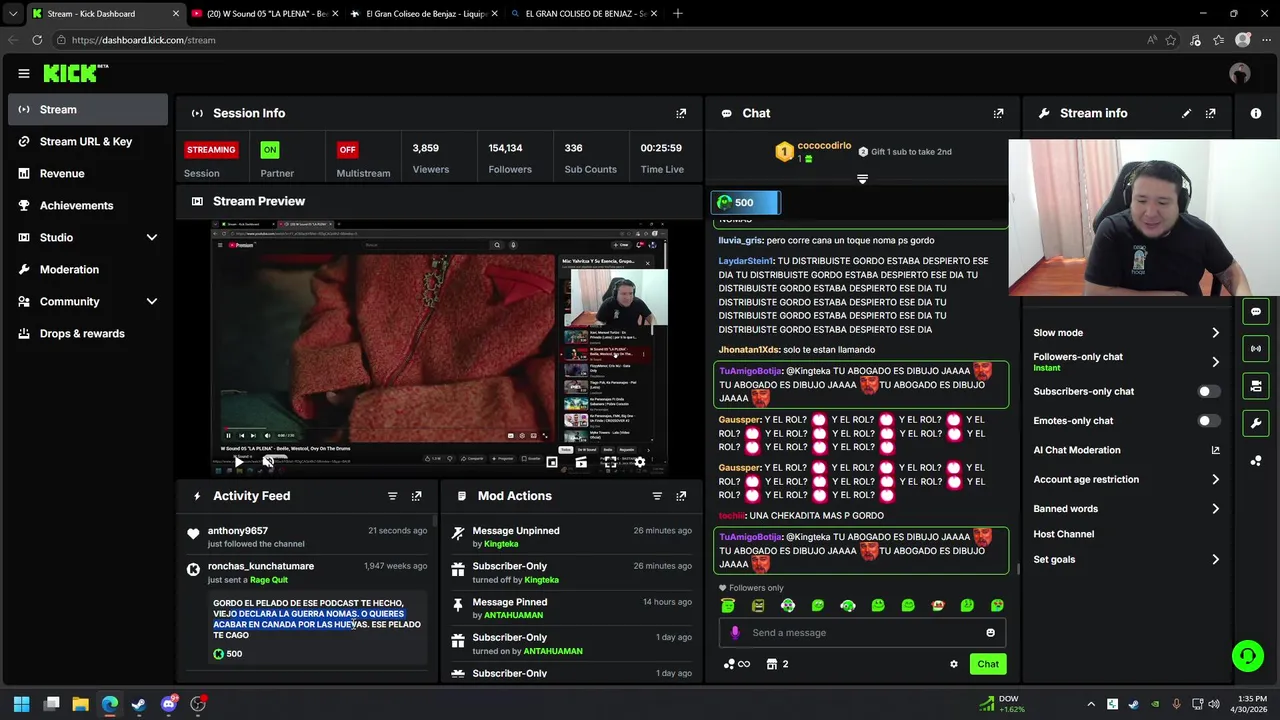Select Stream in the sidebar
Image resolution: width=1280 pixels, height=720 pixels.
pos(88,109)
